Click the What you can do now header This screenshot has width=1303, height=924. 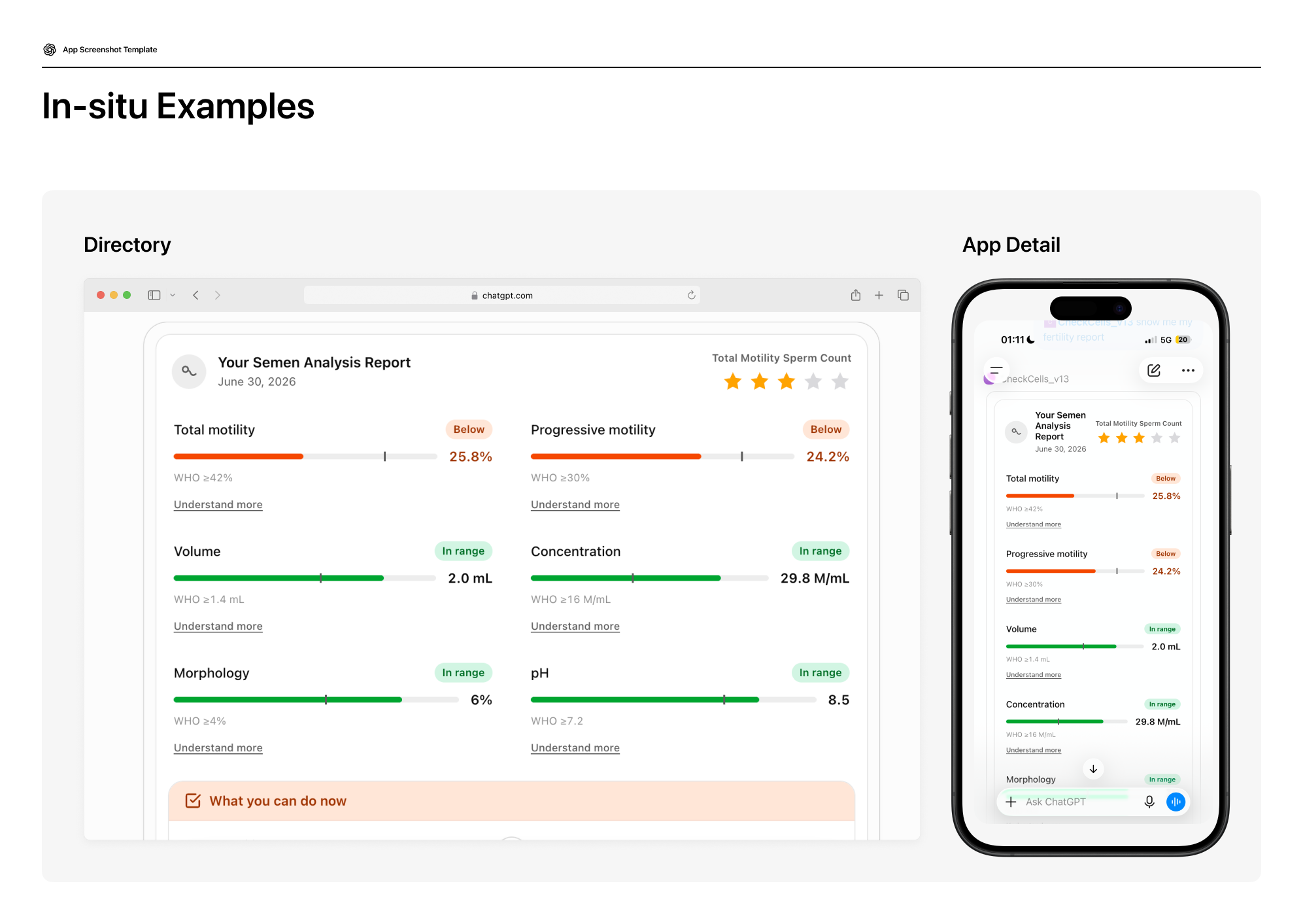coord(512,801)
